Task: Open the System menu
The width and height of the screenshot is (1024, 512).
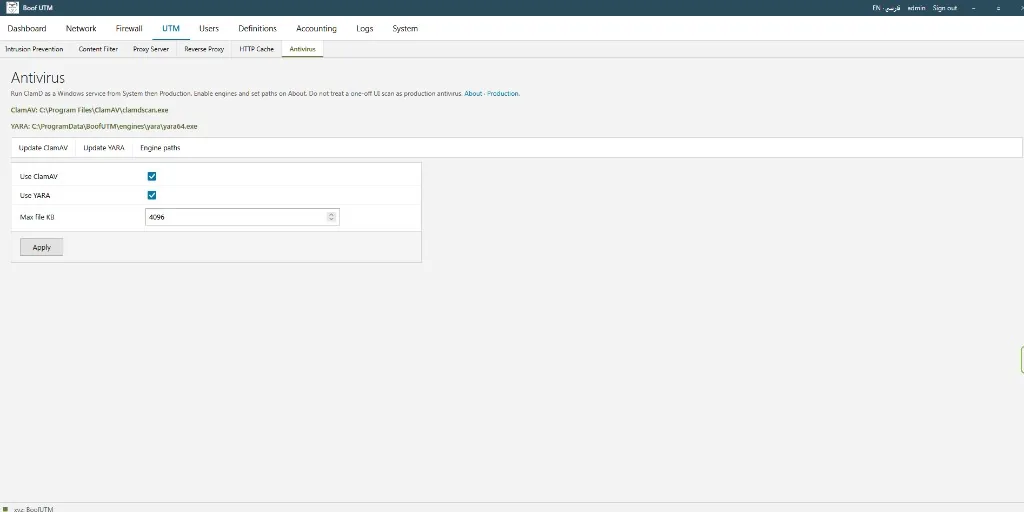Action: point(405,29)
